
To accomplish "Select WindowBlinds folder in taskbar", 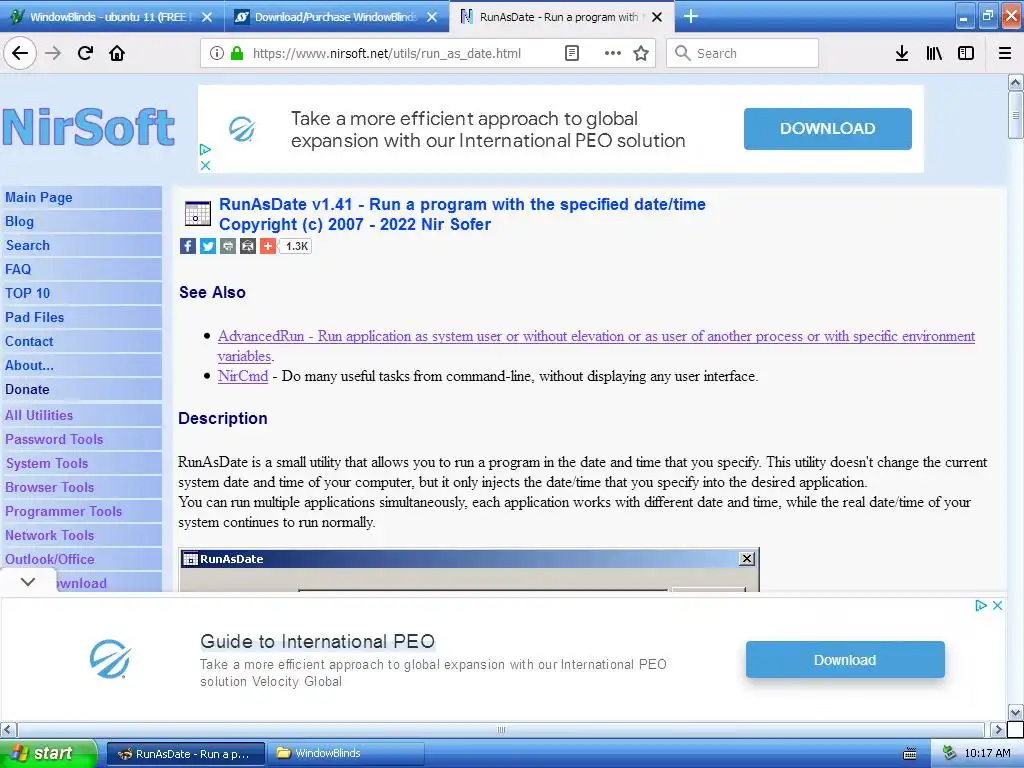I will 345,753.
